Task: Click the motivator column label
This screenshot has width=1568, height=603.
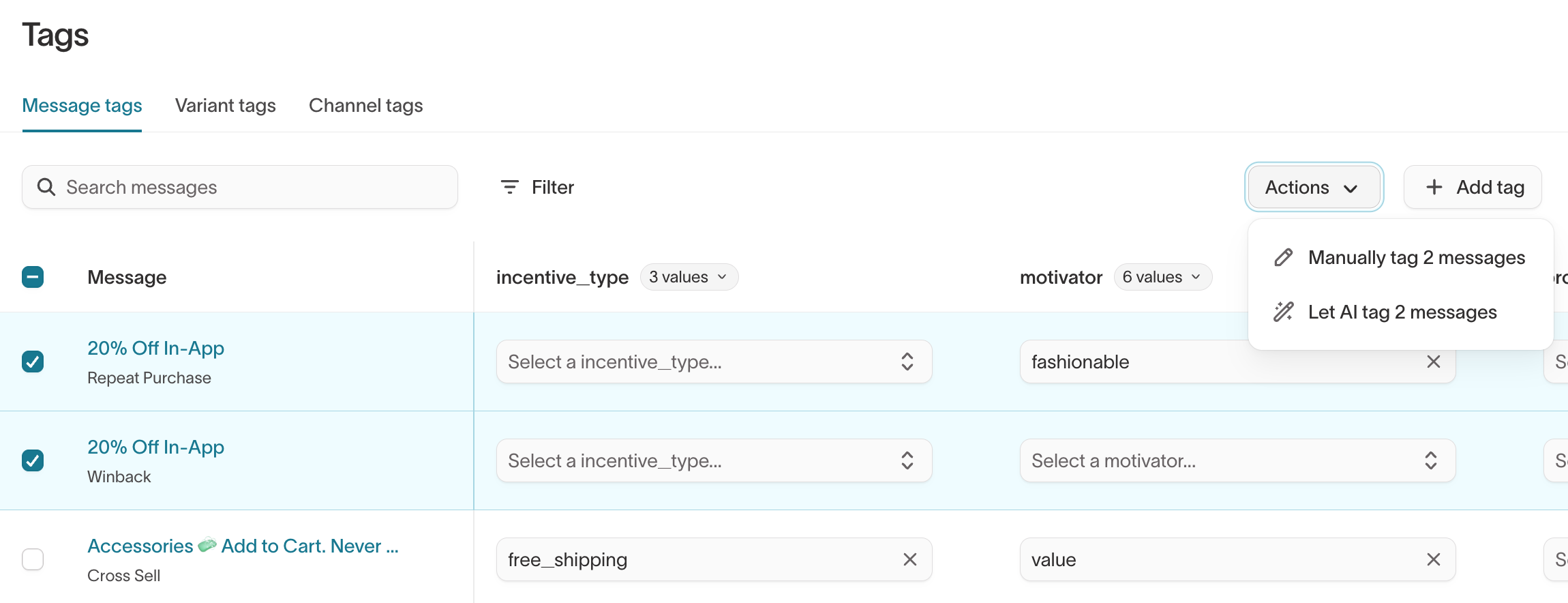Action: (x=1061, y=277)
